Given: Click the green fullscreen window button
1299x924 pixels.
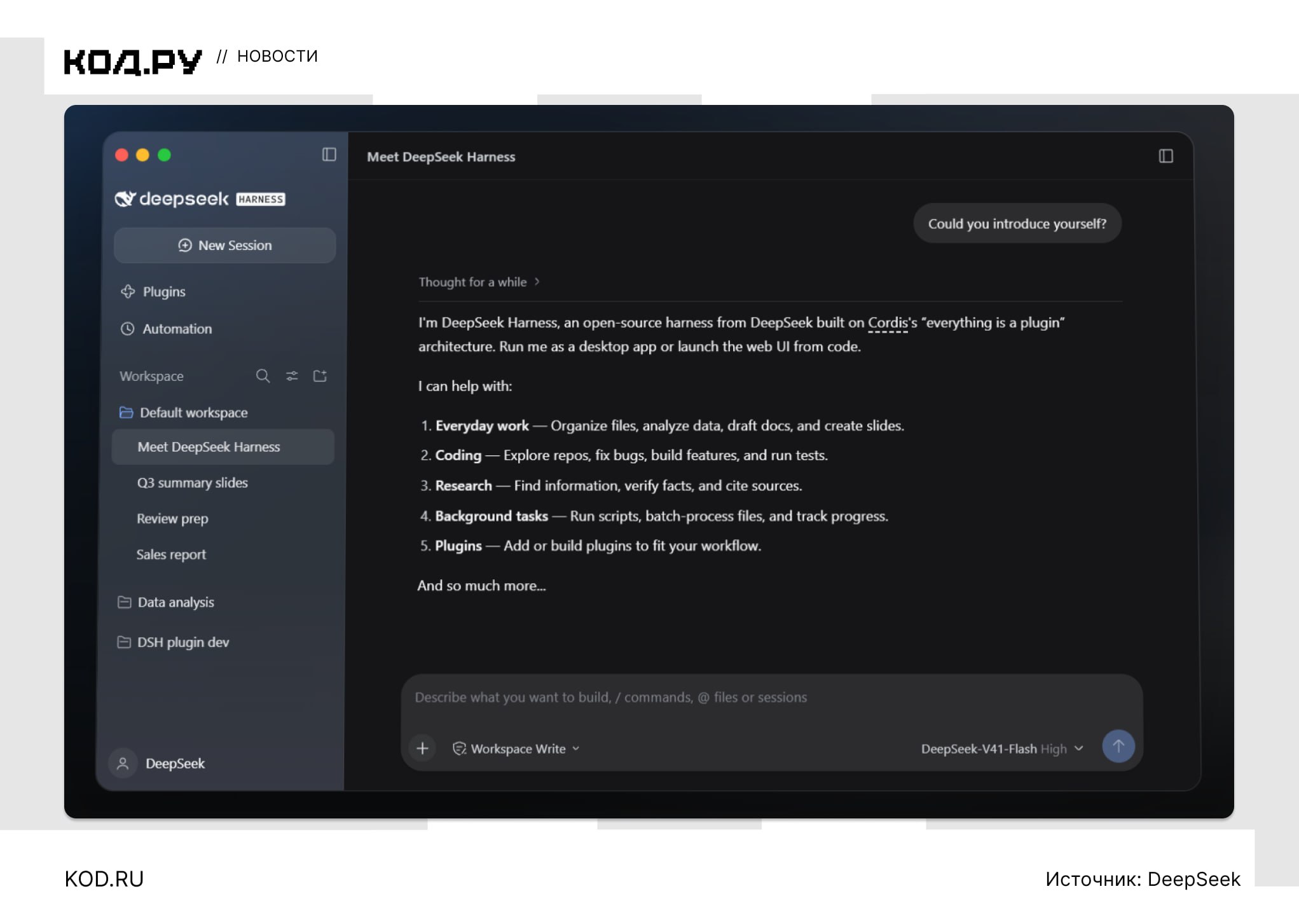Looking at the screenshot, I should tap(164, 155).
